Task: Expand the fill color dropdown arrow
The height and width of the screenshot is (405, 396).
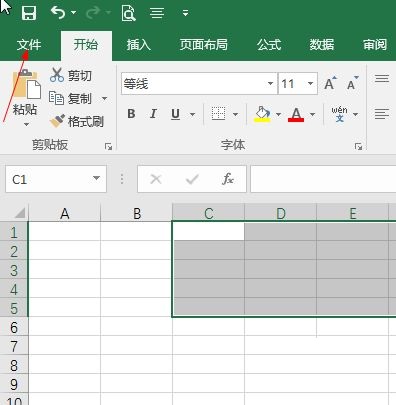Action: 278,114
